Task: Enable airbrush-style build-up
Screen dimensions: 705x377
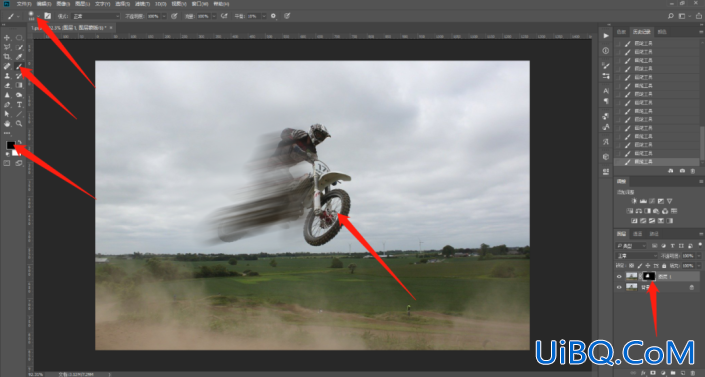Action: (224, 16)
